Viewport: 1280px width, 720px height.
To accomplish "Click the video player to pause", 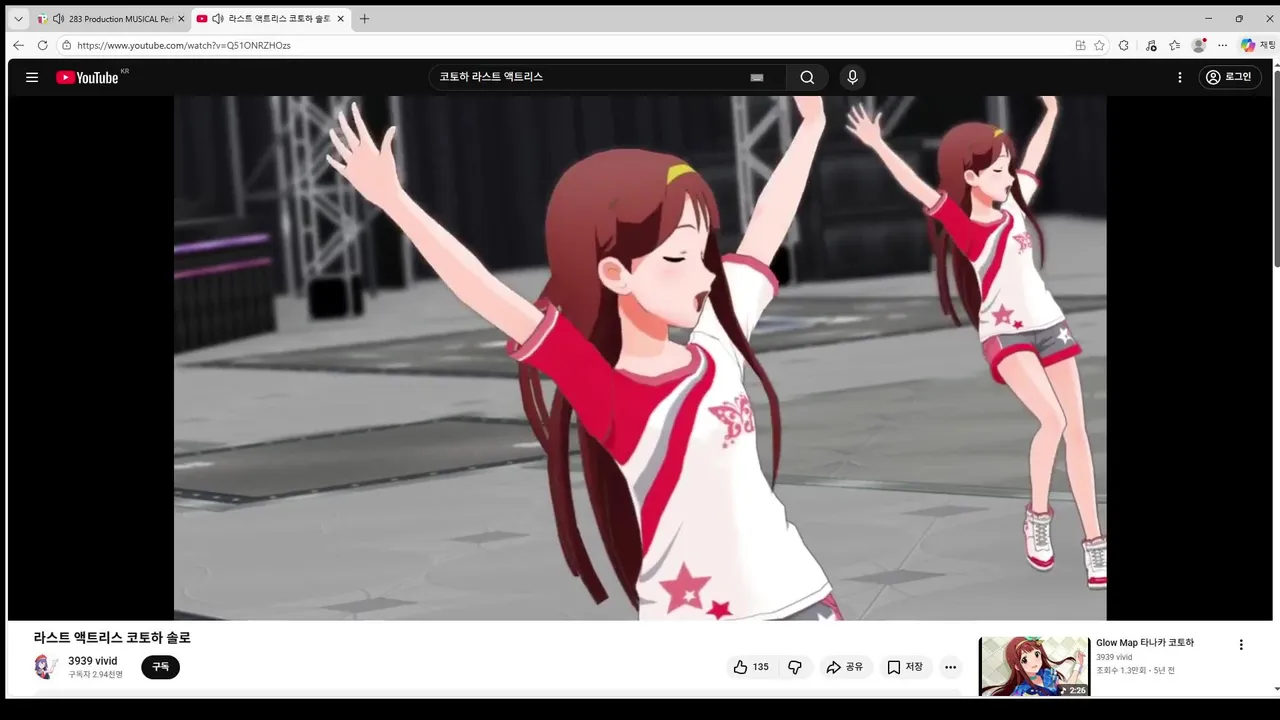I will pyautogui.click(x=640, y=358).
